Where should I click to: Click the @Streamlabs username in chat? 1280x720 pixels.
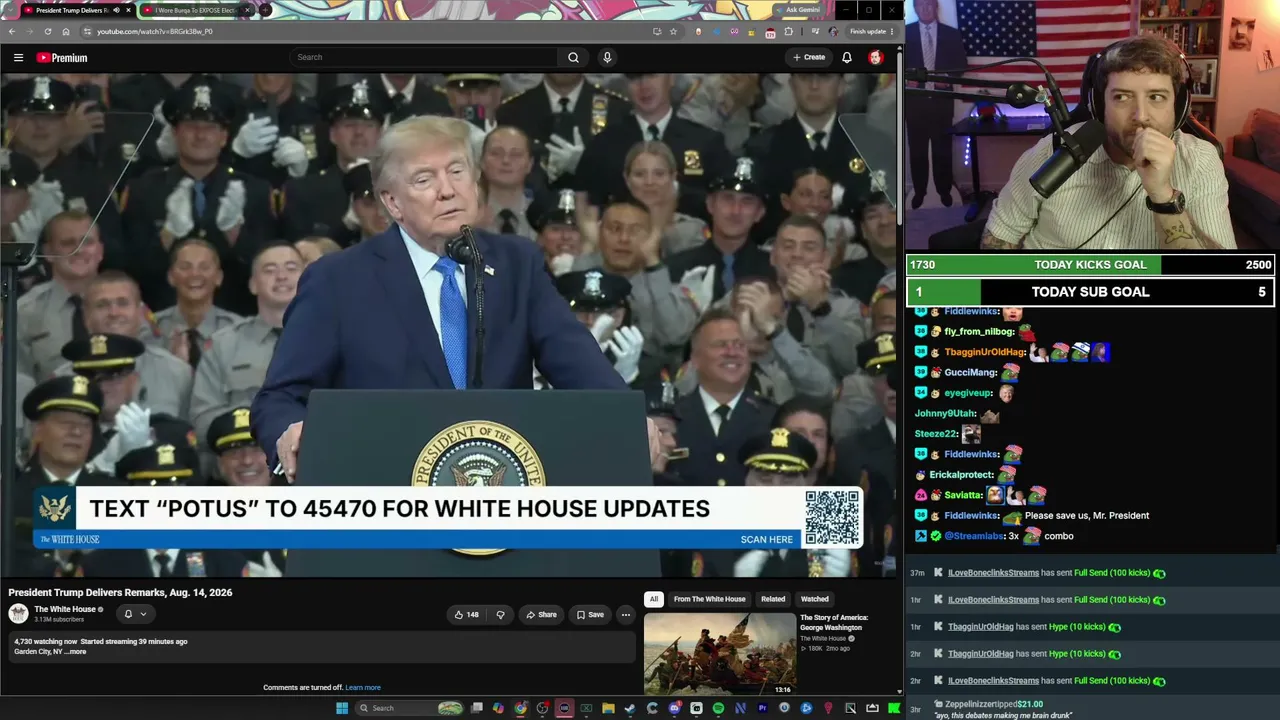(974, 536)
